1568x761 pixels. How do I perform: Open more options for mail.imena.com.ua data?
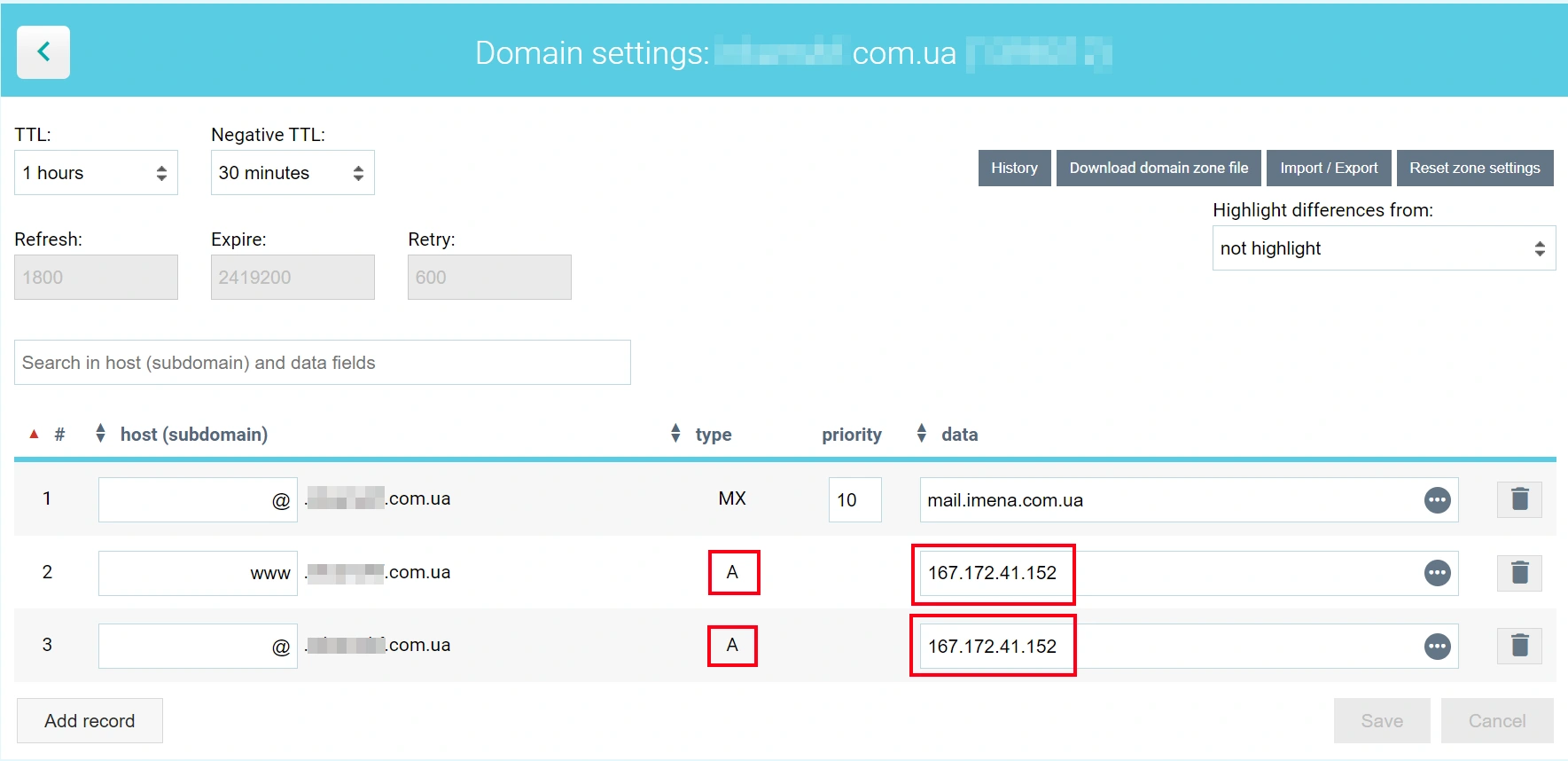[1437, 500]
